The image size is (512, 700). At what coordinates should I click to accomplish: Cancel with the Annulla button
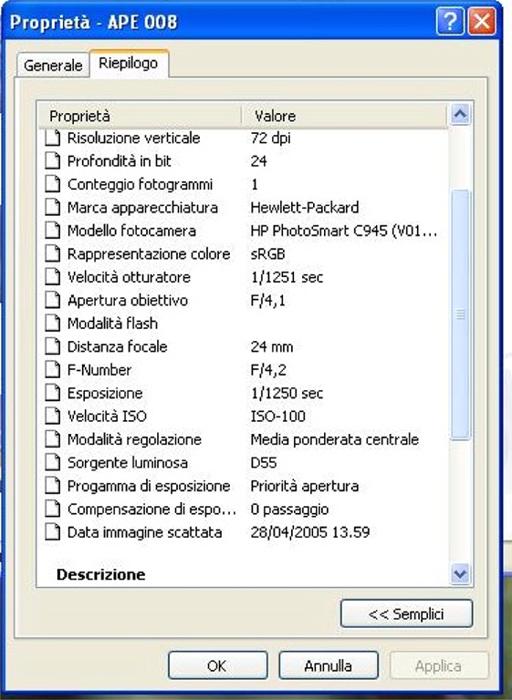[x=328, y=666]
